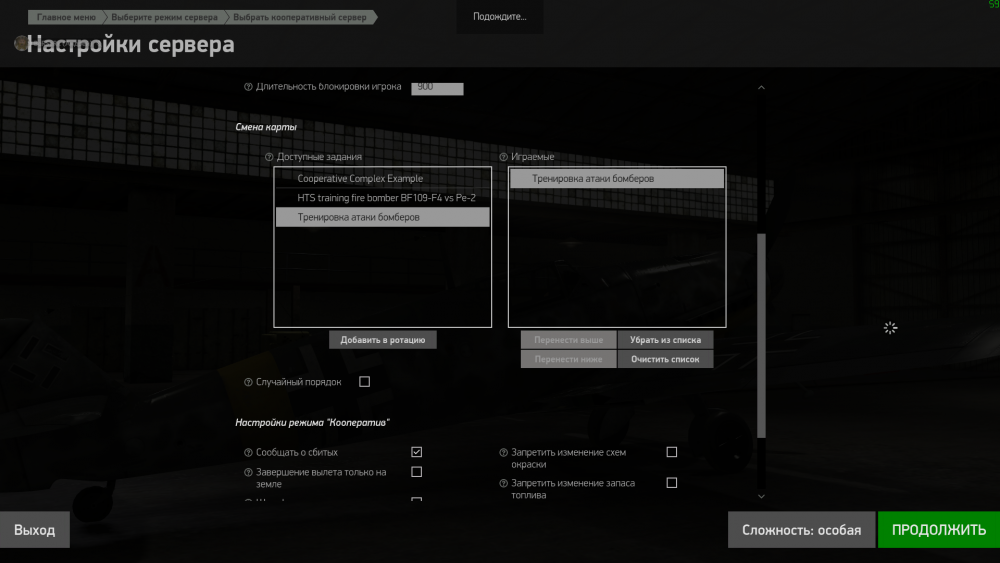The image size is (1000, 563).
Task: Click the settings panel scrollbar thumb
Action: tap(761, 336)
